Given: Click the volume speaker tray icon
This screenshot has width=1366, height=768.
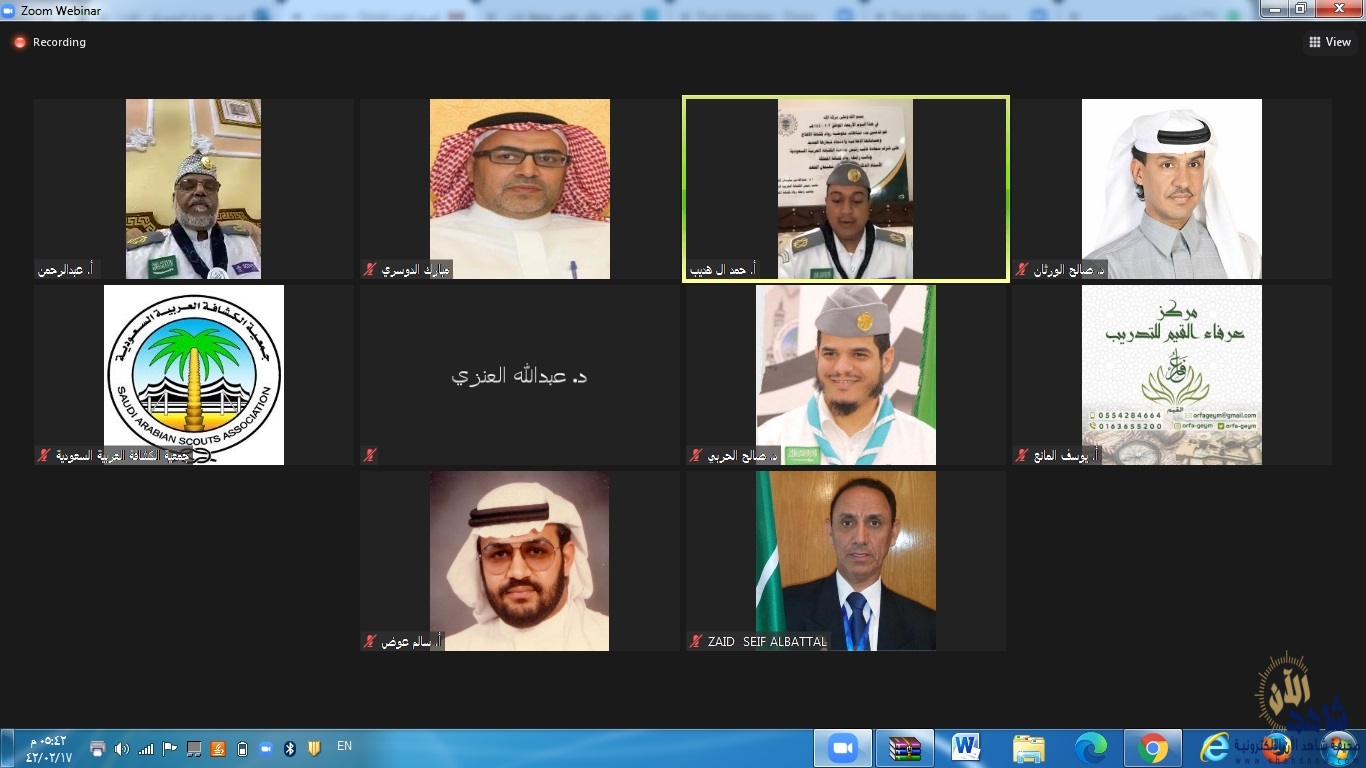Looking at the screenshot, I should tap(121, 748).
